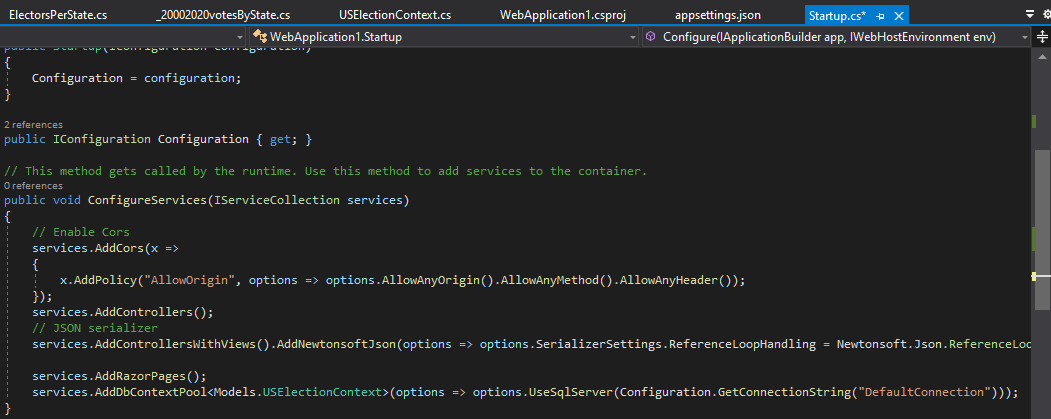Open the '0 references' CodeLens link
The width and height of the screenshot is (1051, 419).
[34, 186]
